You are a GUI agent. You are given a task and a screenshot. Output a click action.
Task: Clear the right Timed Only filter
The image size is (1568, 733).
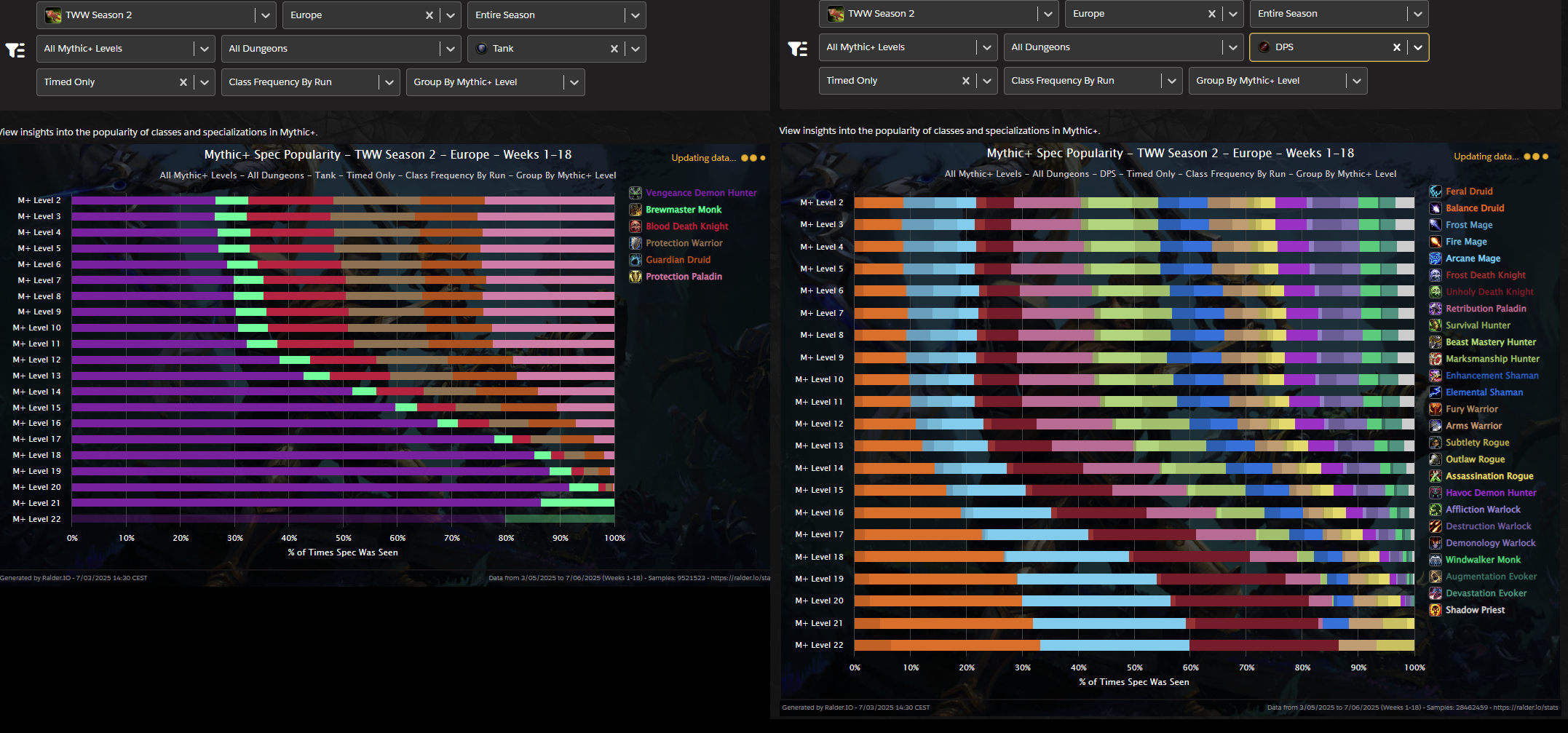tap(966, 81)
